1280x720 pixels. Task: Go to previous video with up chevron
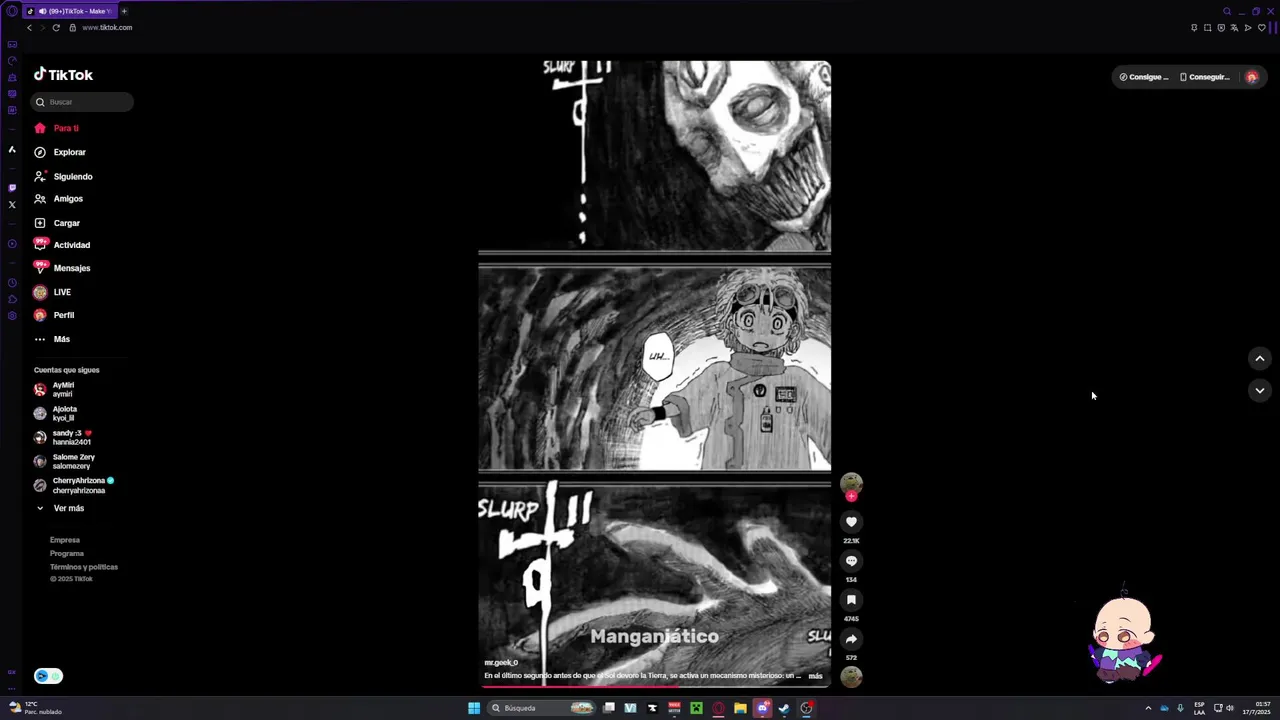[1259, 358]
